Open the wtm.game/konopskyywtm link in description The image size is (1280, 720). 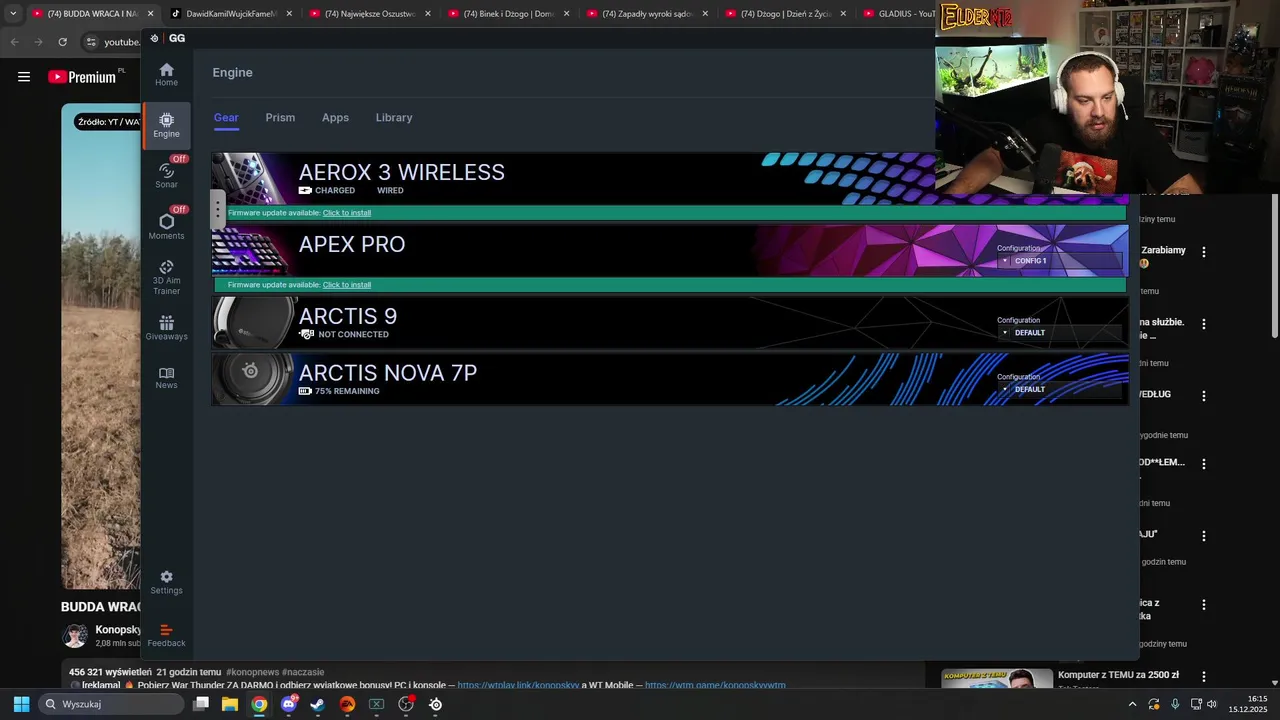pyautogui.click(x=715, y=686)
